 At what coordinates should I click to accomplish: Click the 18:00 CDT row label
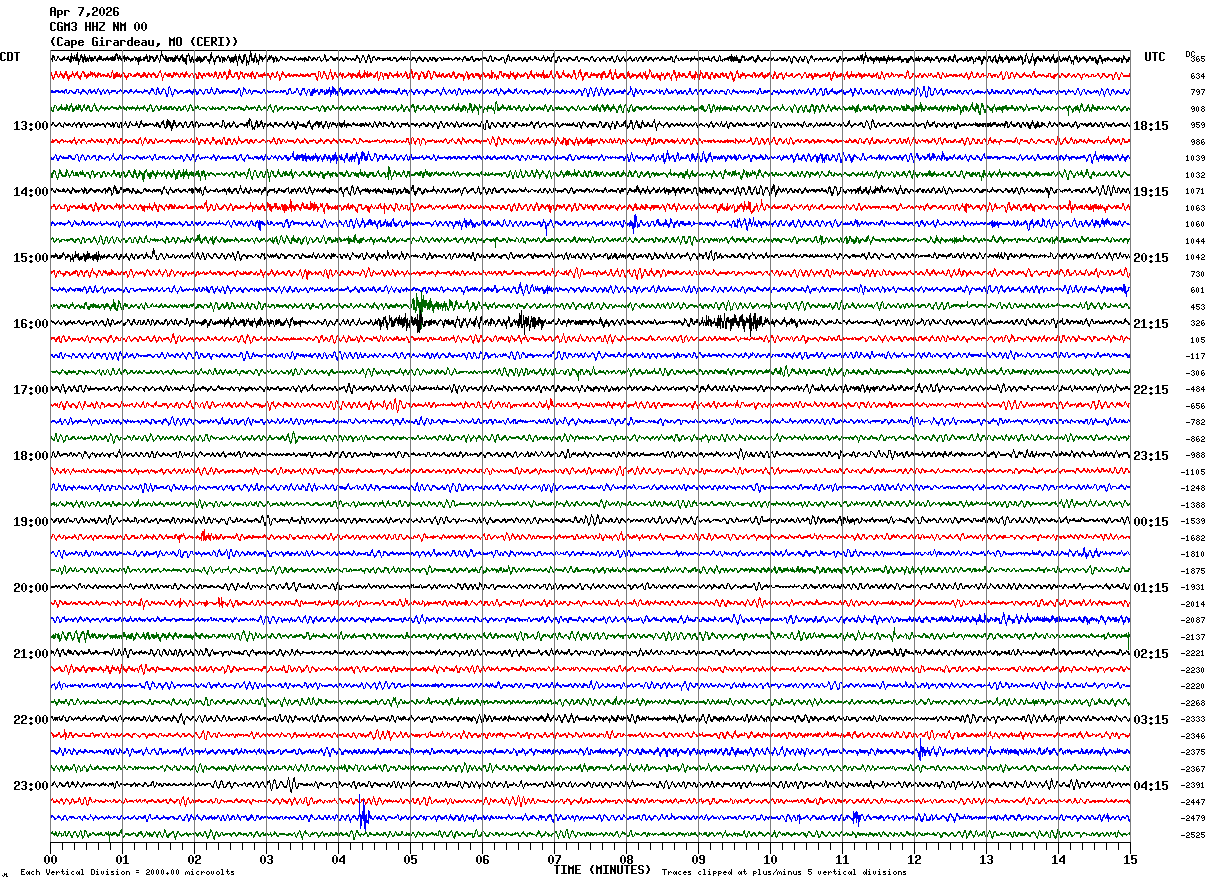(x=31, y=456)
